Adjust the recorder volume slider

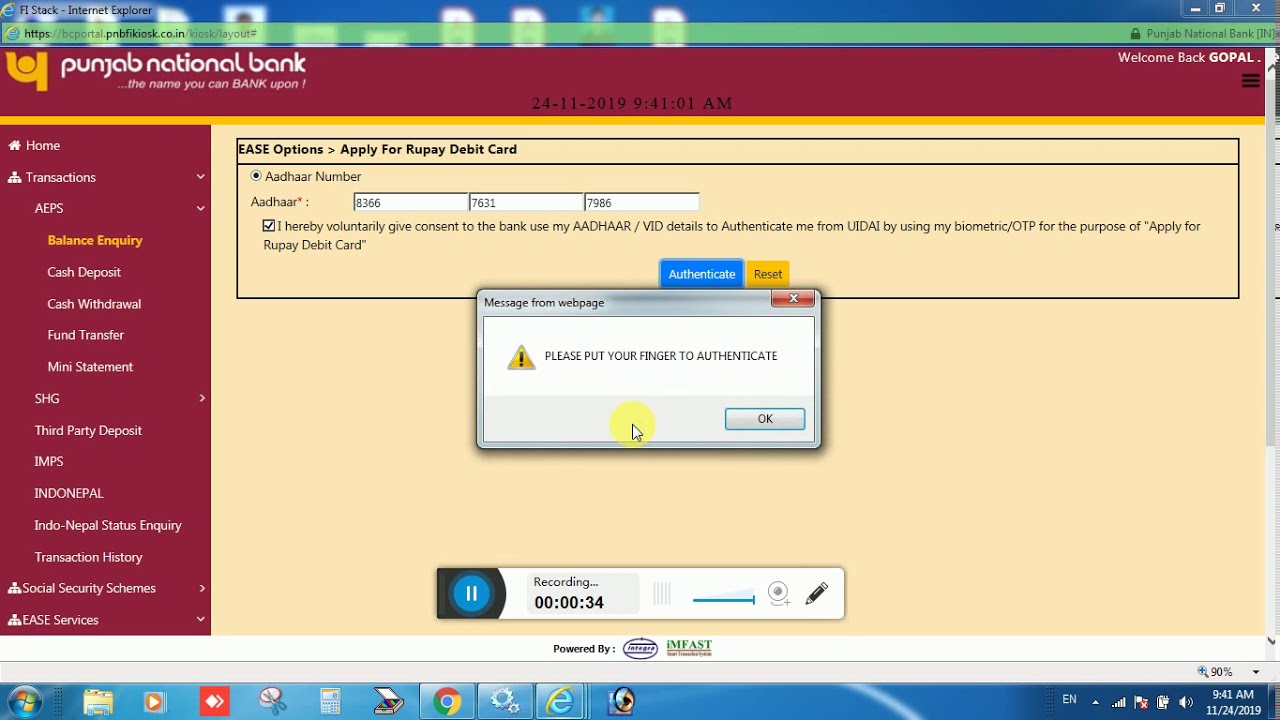pyautogui.click(x=723, y=600)
